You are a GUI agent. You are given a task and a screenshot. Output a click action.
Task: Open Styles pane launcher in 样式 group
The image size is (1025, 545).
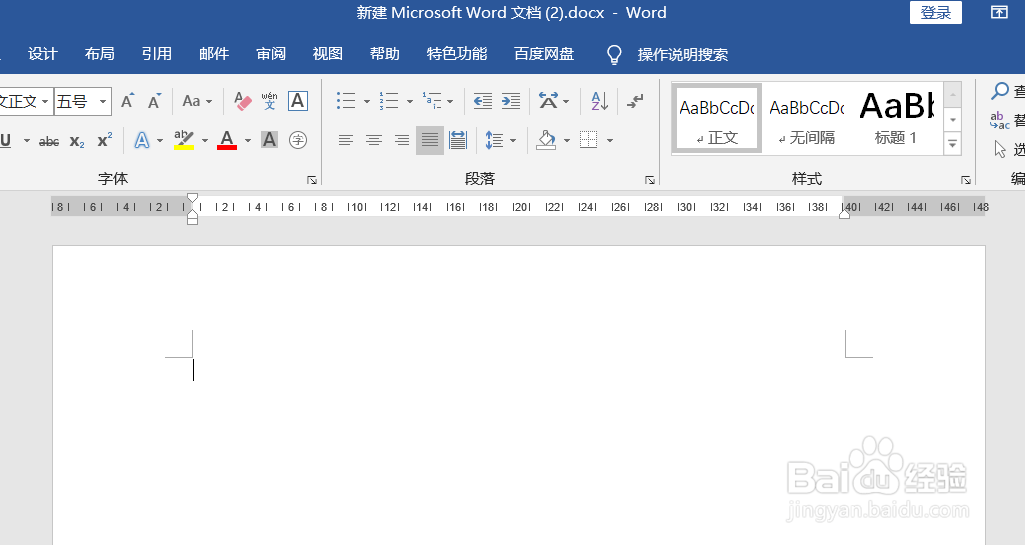click(966, 180)
